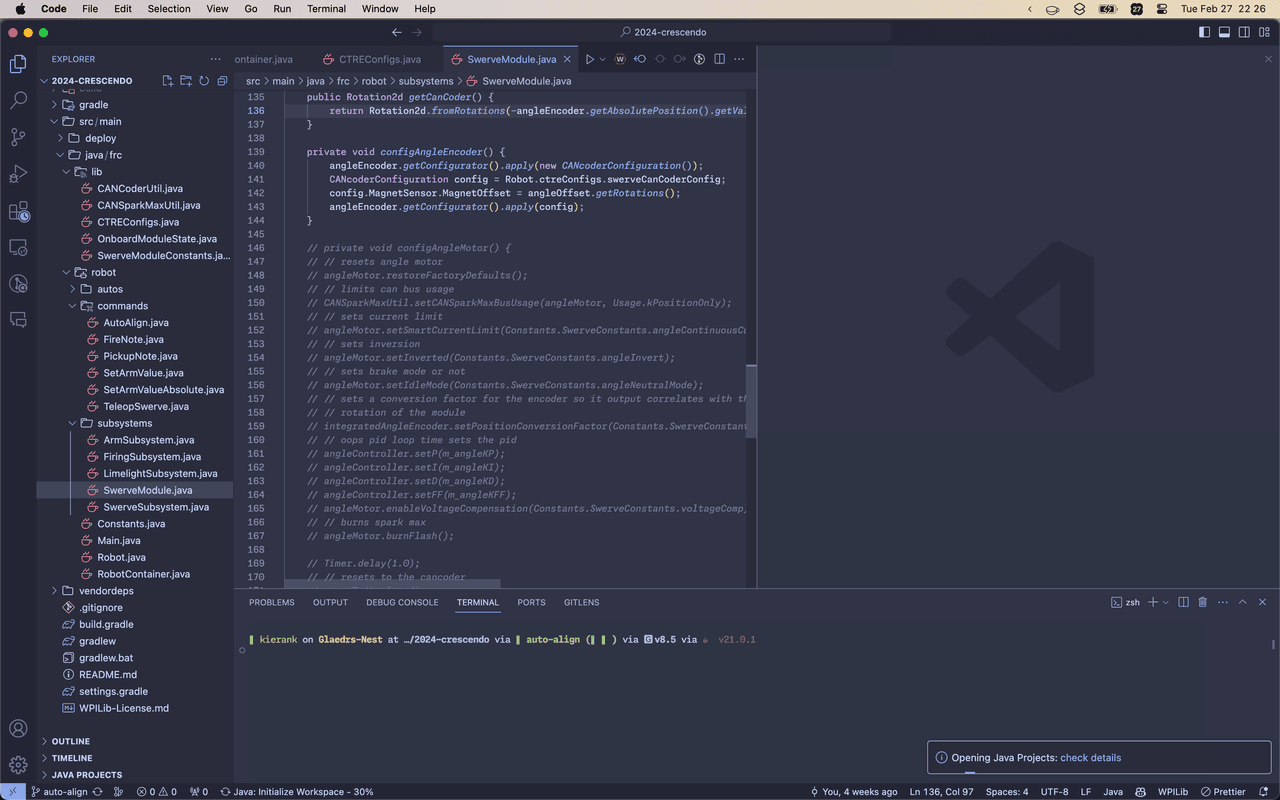Refresh the Explorer file tree
The height and width of the screenshot is (800, 1280).
204,81
